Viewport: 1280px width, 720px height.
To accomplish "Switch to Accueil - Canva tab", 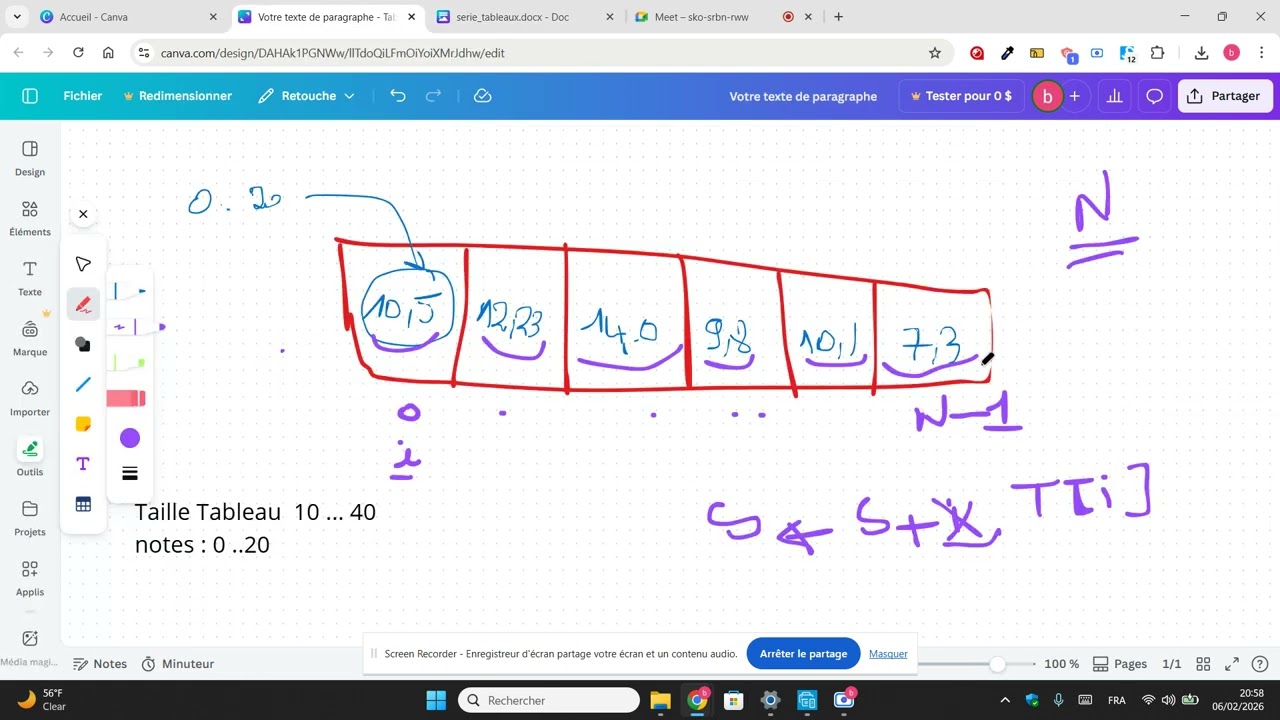I will 128,17.
